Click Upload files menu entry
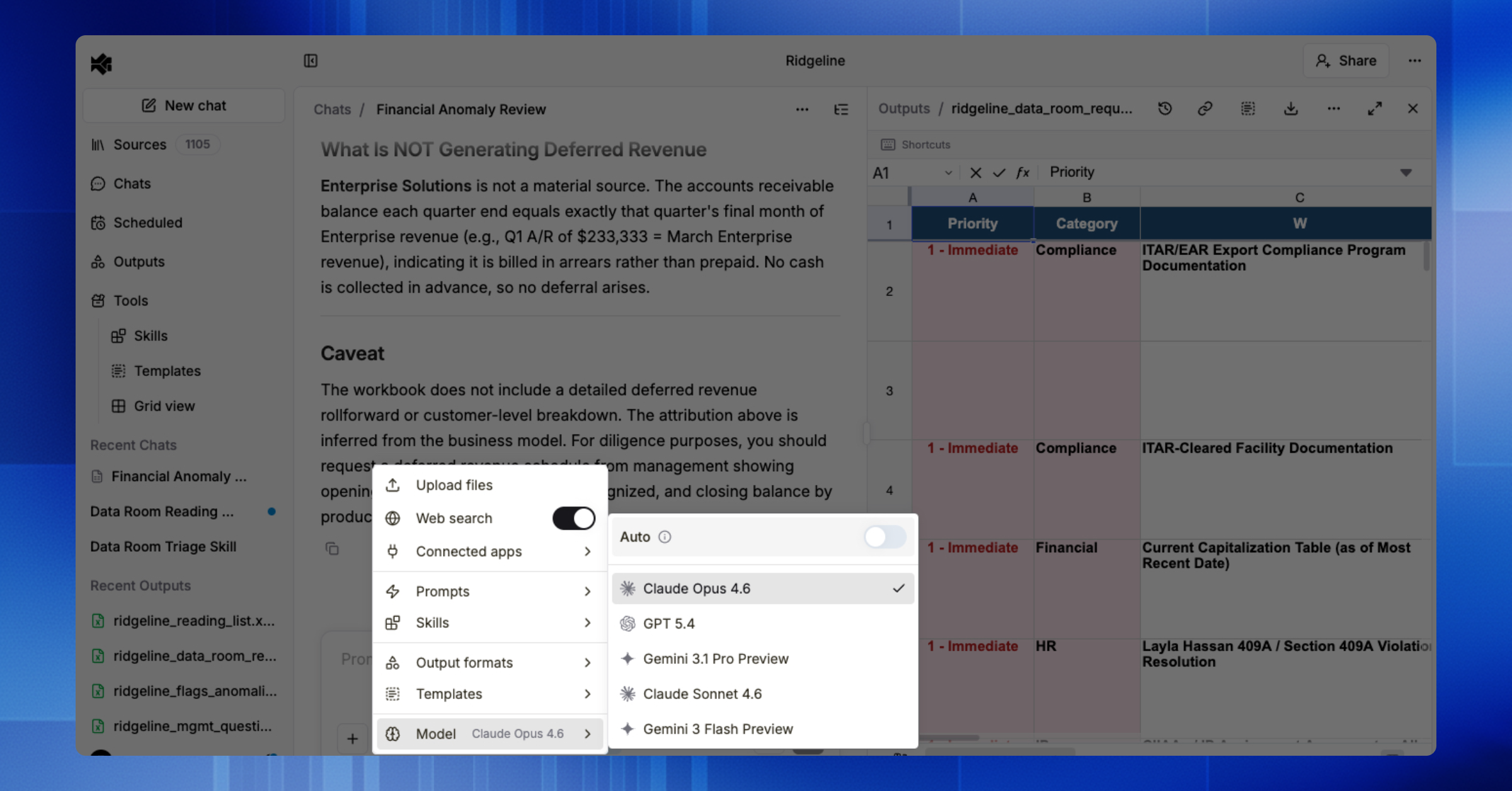 [x=454, y=485]
